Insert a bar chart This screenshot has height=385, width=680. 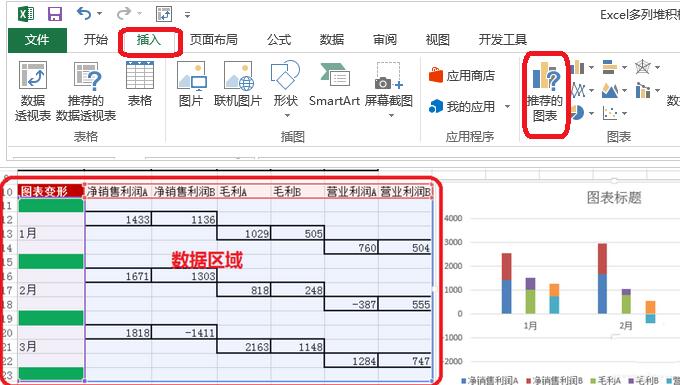[610, 67]
